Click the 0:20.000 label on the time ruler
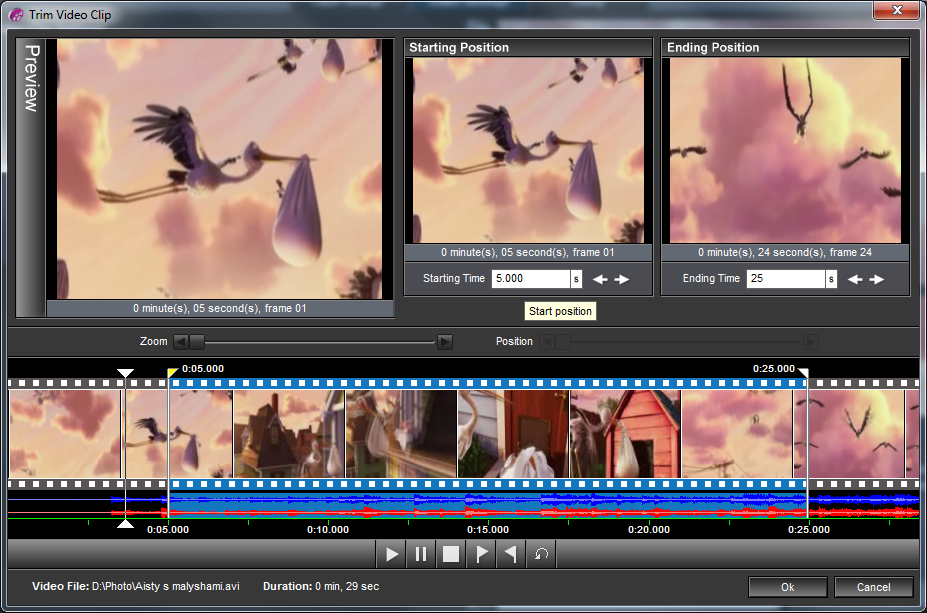 [649, 530]
